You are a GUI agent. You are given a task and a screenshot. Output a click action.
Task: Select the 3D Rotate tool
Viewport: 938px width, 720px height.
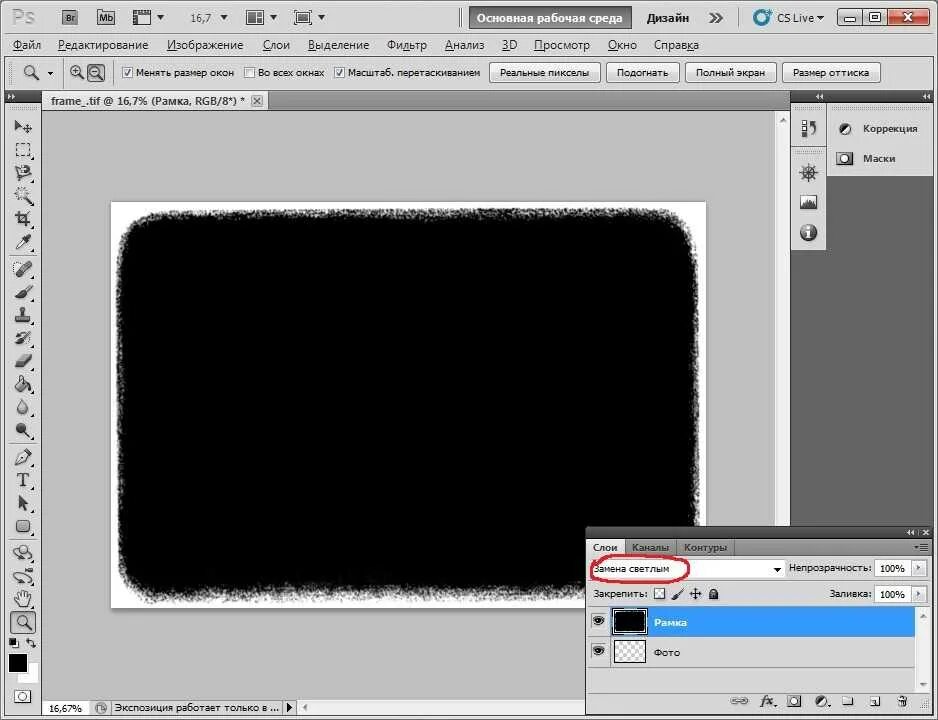(x=23, y=553)
